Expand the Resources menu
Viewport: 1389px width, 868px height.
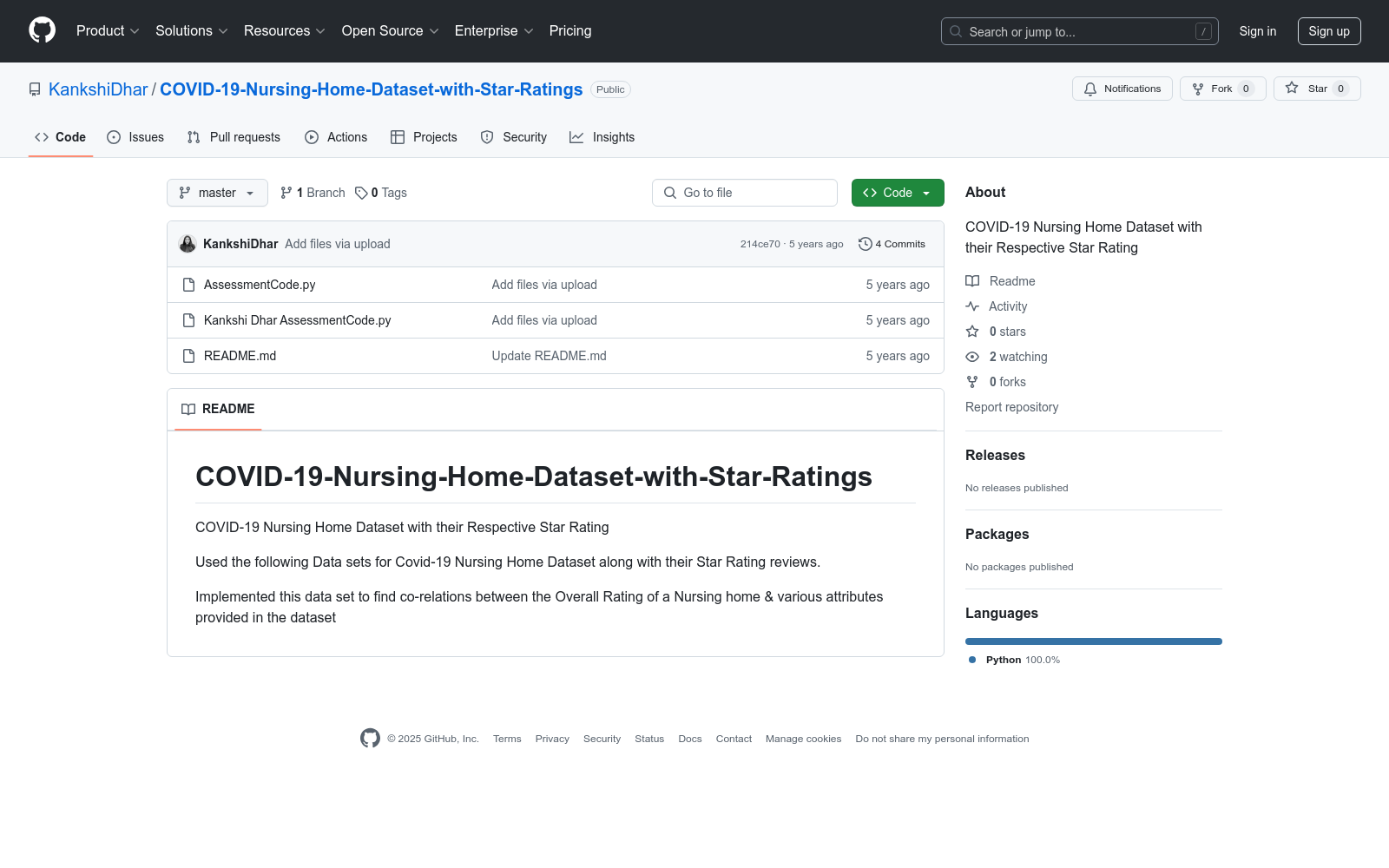pos(285,30)
